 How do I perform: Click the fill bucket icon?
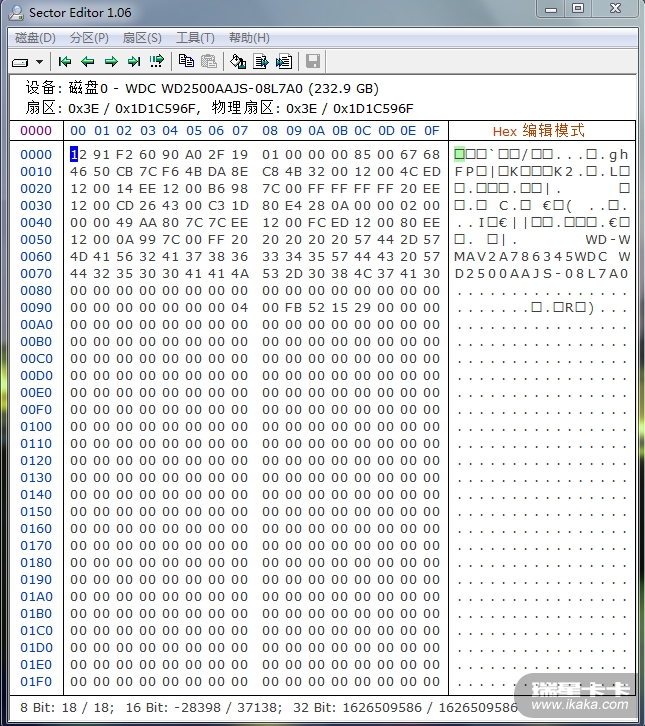coord(238,62)
